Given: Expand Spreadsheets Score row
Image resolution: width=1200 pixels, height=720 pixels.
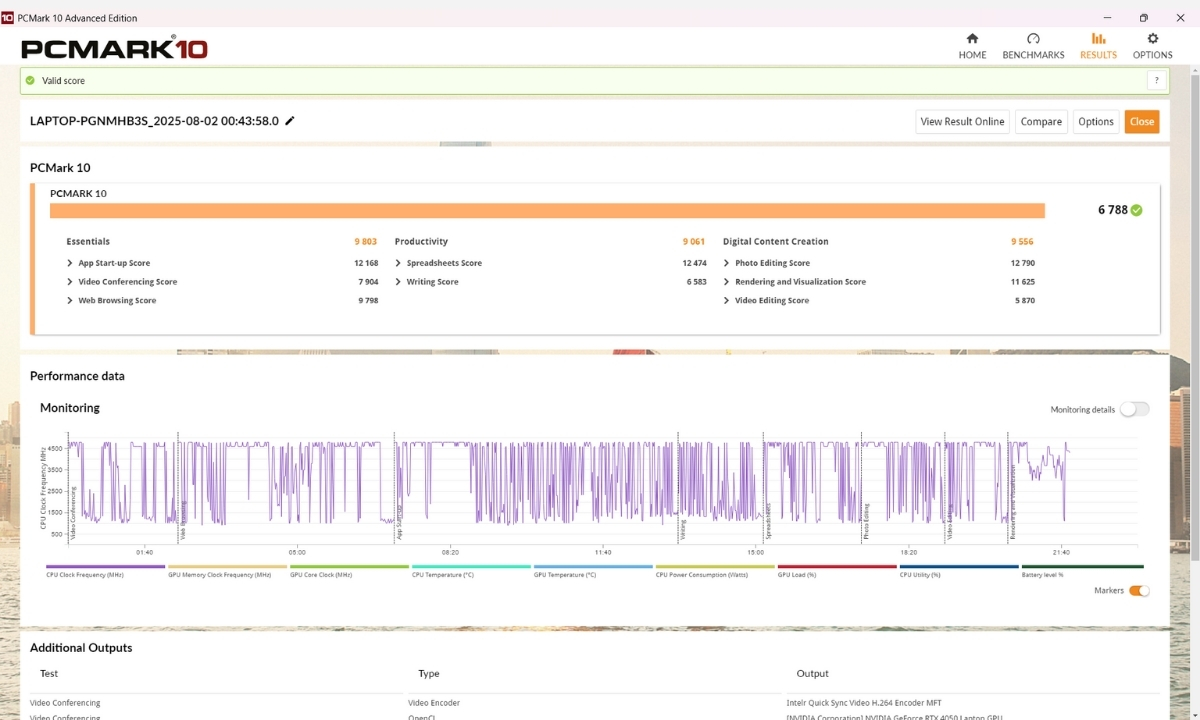Looking at the screenshot, I should pyautogui.click(x=438, y=263).
